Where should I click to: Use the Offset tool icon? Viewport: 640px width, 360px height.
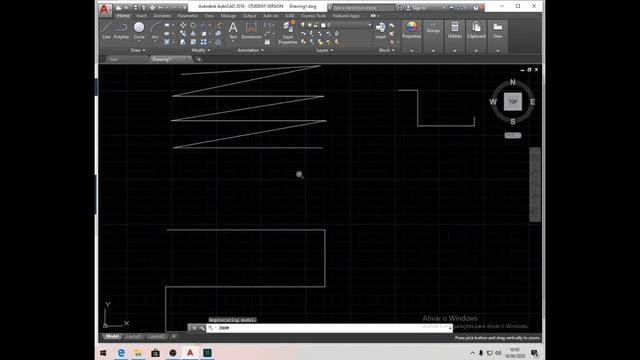(x=218, y=42)
